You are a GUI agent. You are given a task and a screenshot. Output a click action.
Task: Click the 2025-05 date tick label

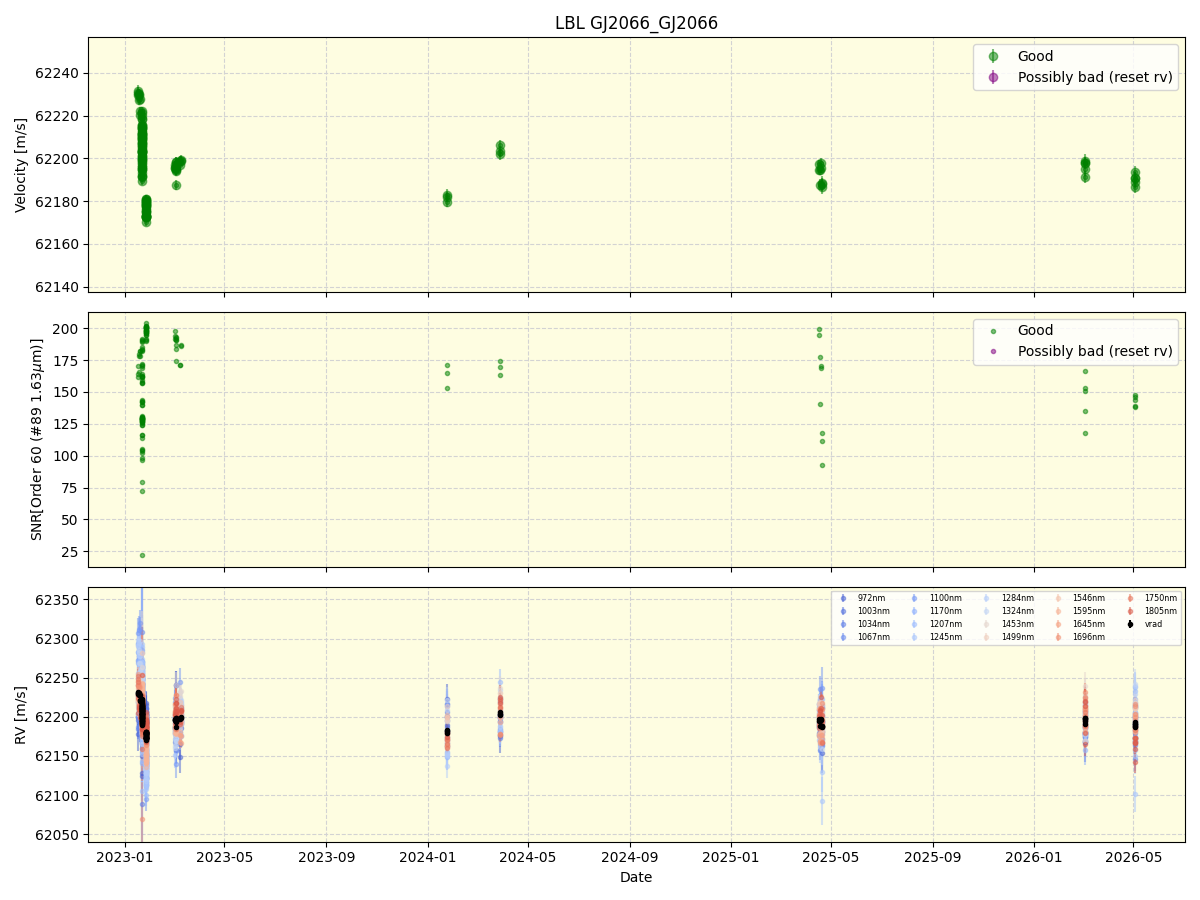coord(831,857)
